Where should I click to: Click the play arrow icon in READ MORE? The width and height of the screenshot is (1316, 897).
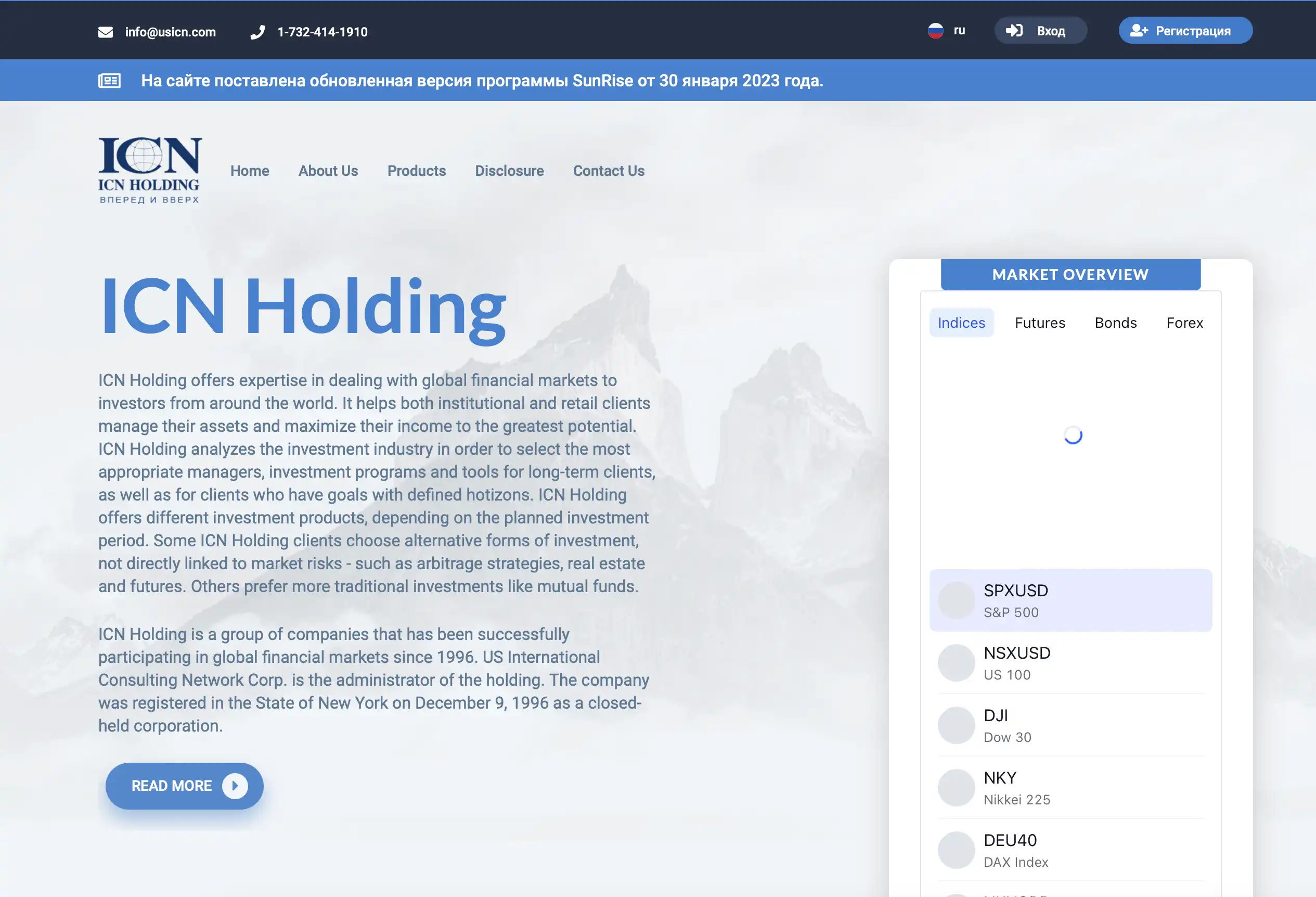coord(235,786)
